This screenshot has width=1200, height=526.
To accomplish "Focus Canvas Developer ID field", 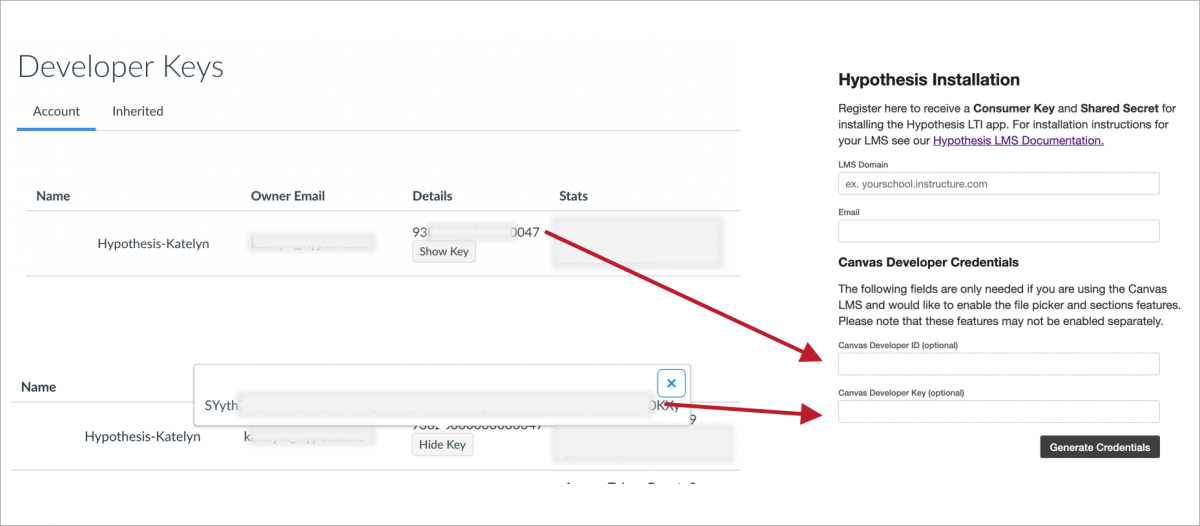I will tap(999, 364).
